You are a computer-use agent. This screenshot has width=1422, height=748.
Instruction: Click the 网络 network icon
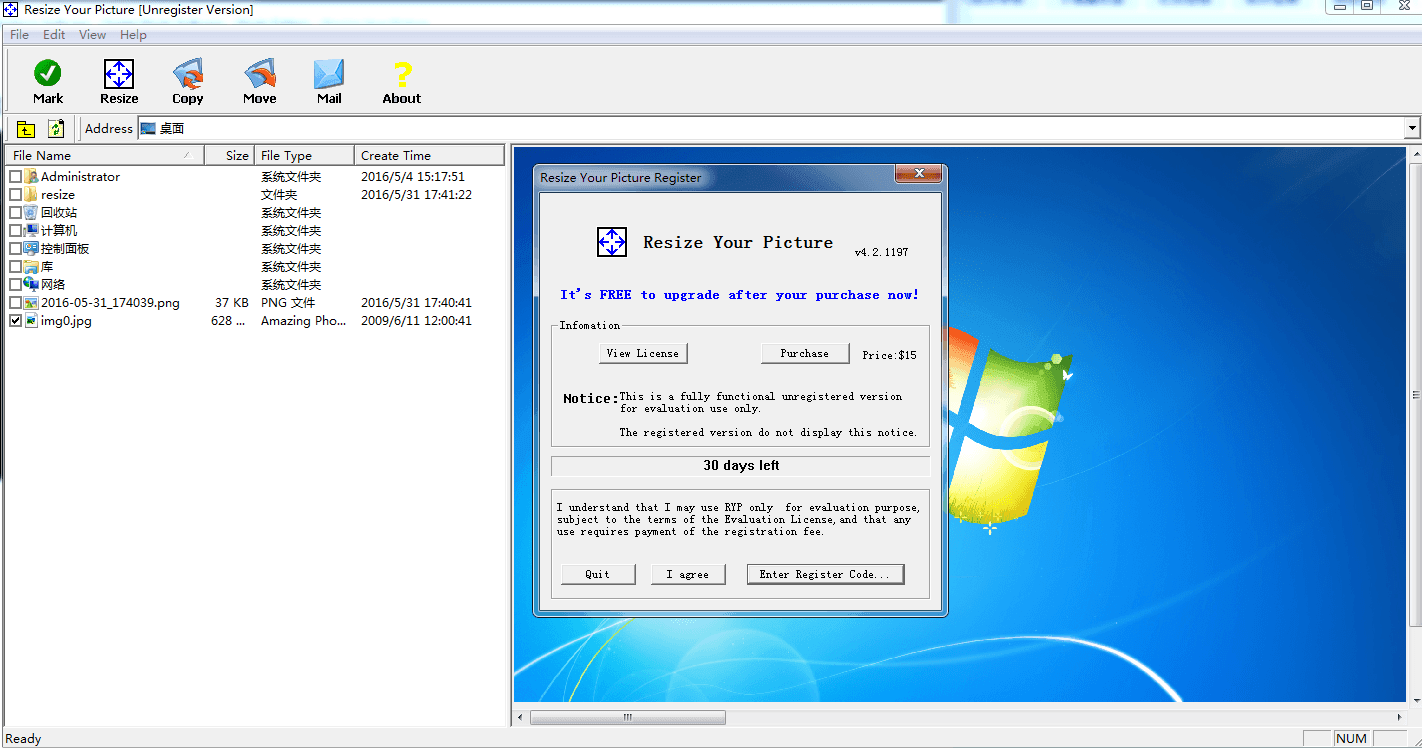(x=31, y=285)
